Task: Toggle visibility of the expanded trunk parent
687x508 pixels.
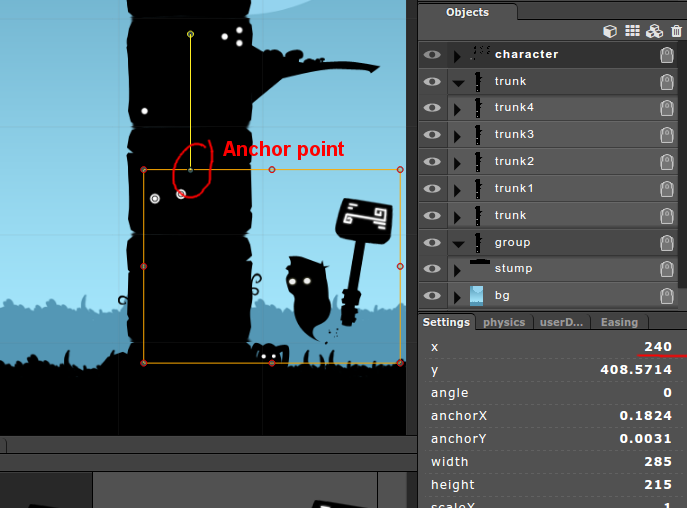Action: point(432,82)
